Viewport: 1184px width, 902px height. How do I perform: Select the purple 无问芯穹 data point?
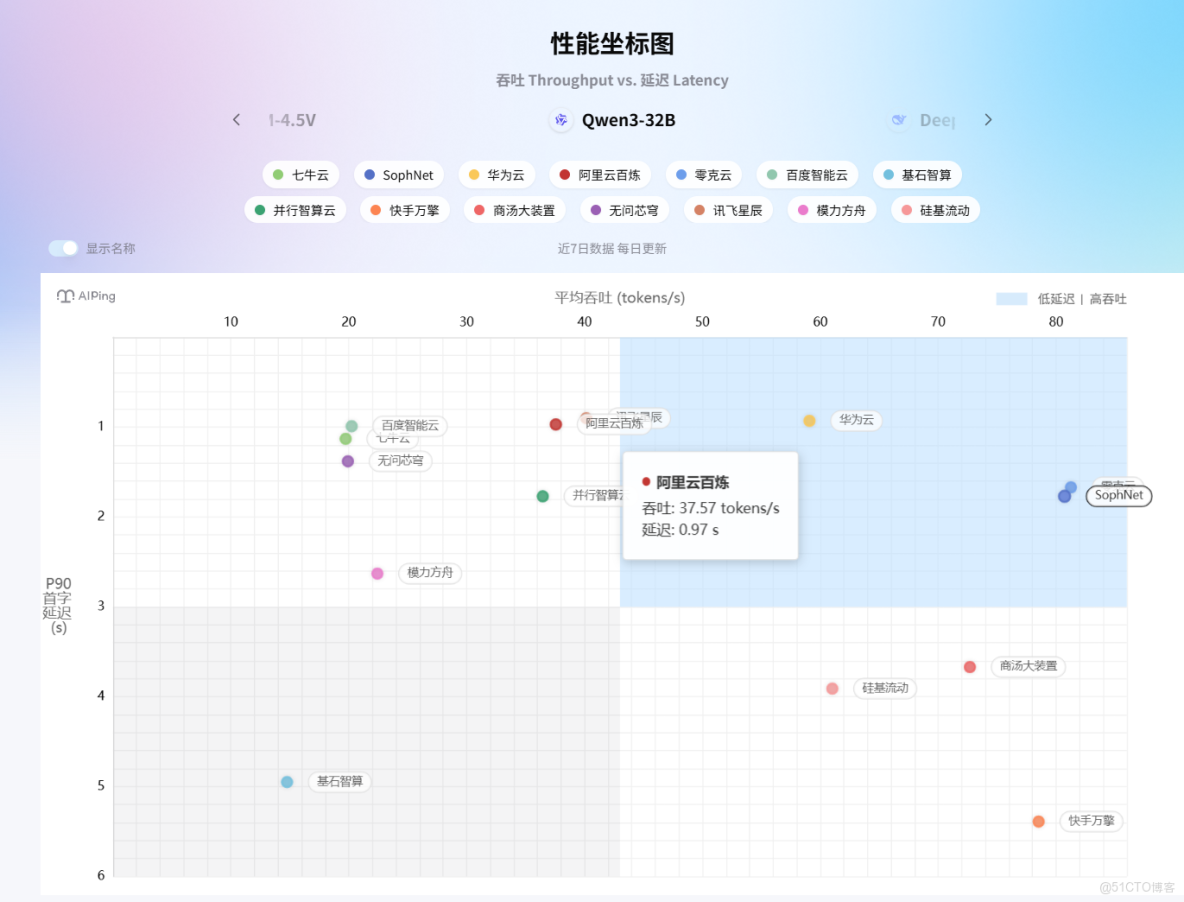pos(347,460)
